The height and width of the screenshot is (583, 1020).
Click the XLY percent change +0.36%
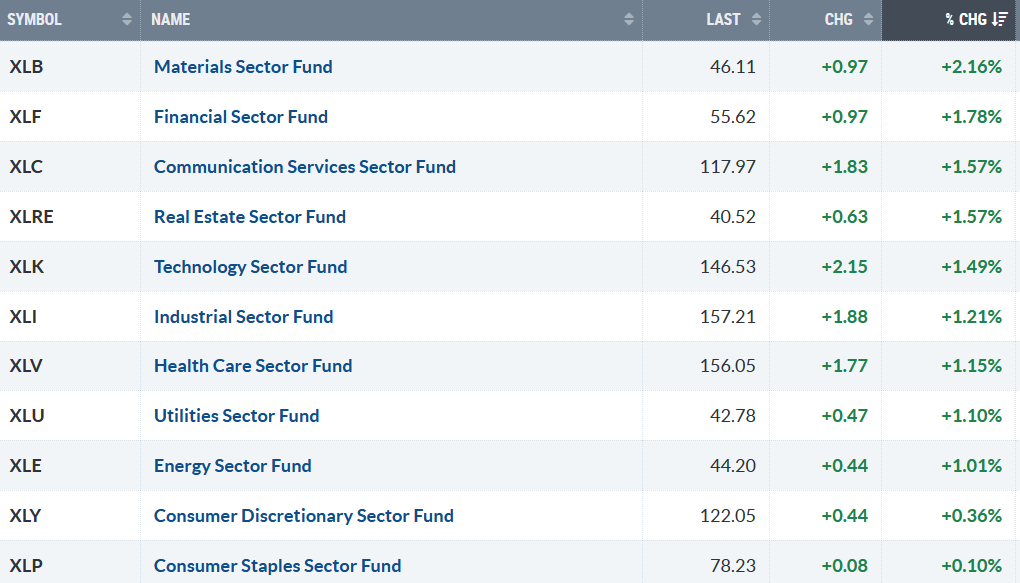tap(971, 516)
